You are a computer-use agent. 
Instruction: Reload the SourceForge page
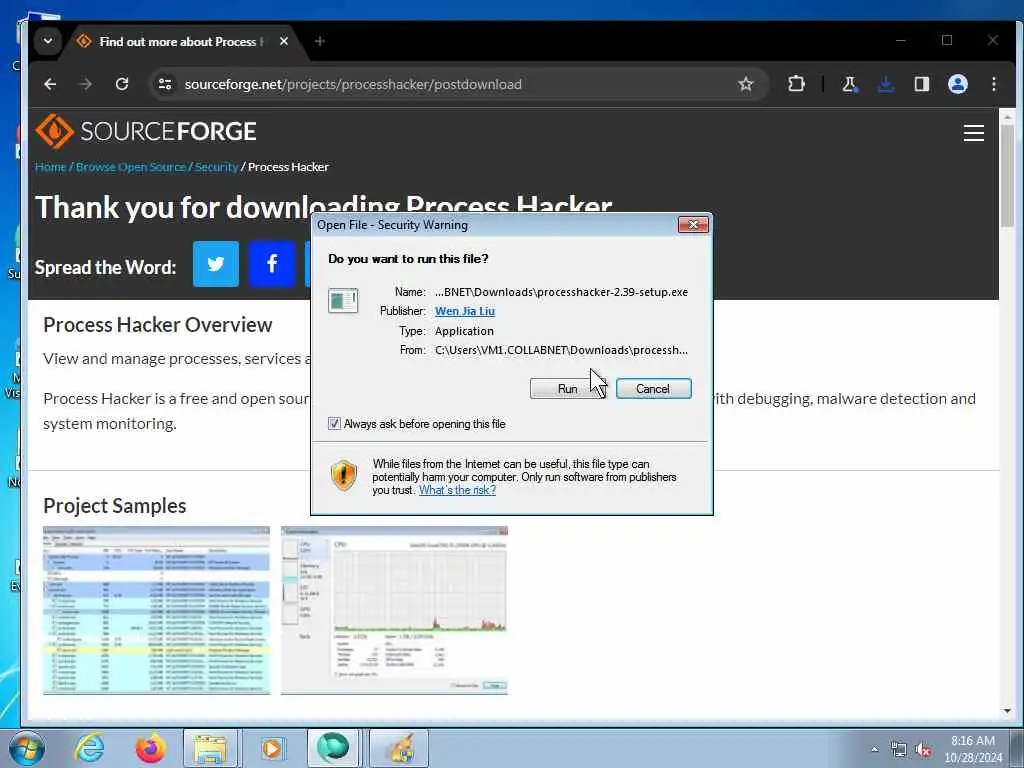(121, 84)
